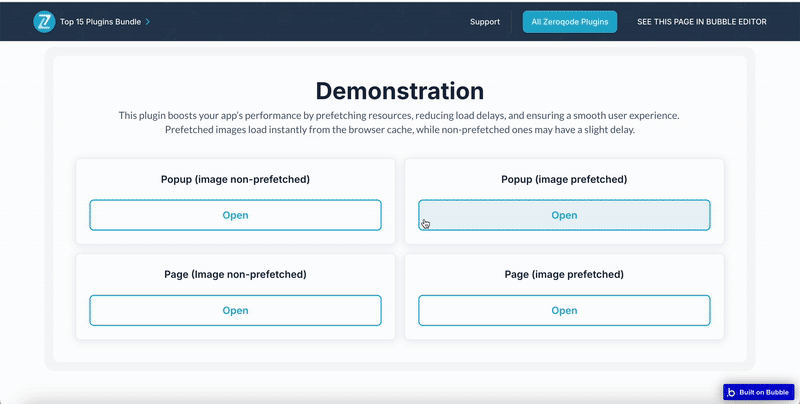Open SEE THIS PAGE IN BUBBLE EDITOR link
The height and width of the screenshot is (404, 800).
coord(702,22)
